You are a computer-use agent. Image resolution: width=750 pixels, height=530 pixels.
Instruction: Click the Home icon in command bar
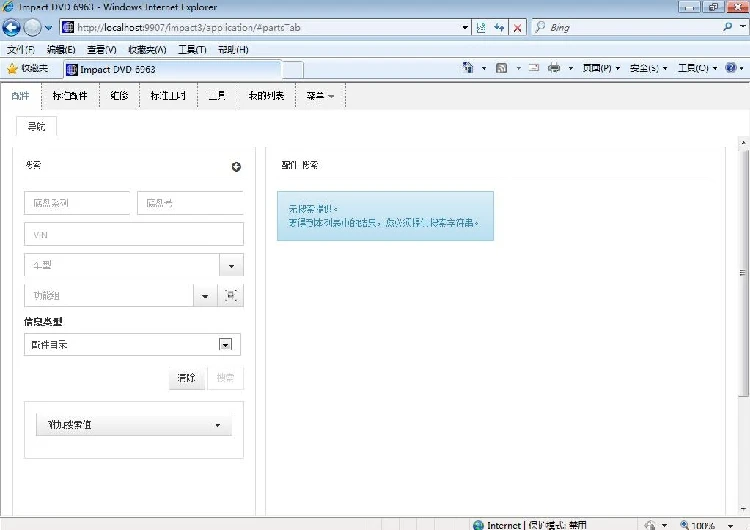(468, 68)
